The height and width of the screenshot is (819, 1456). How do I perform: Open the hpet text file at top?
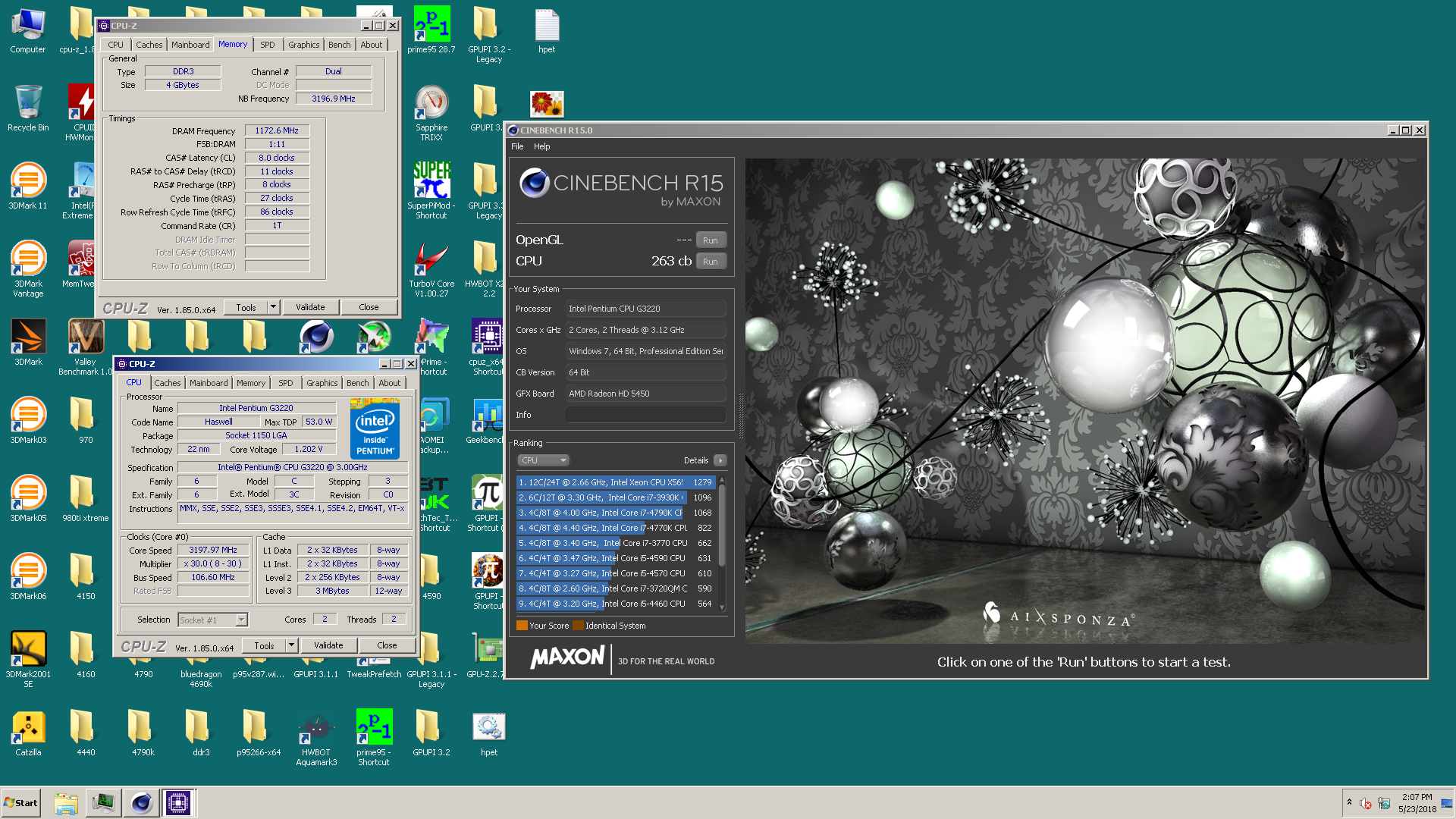point(547,32)
